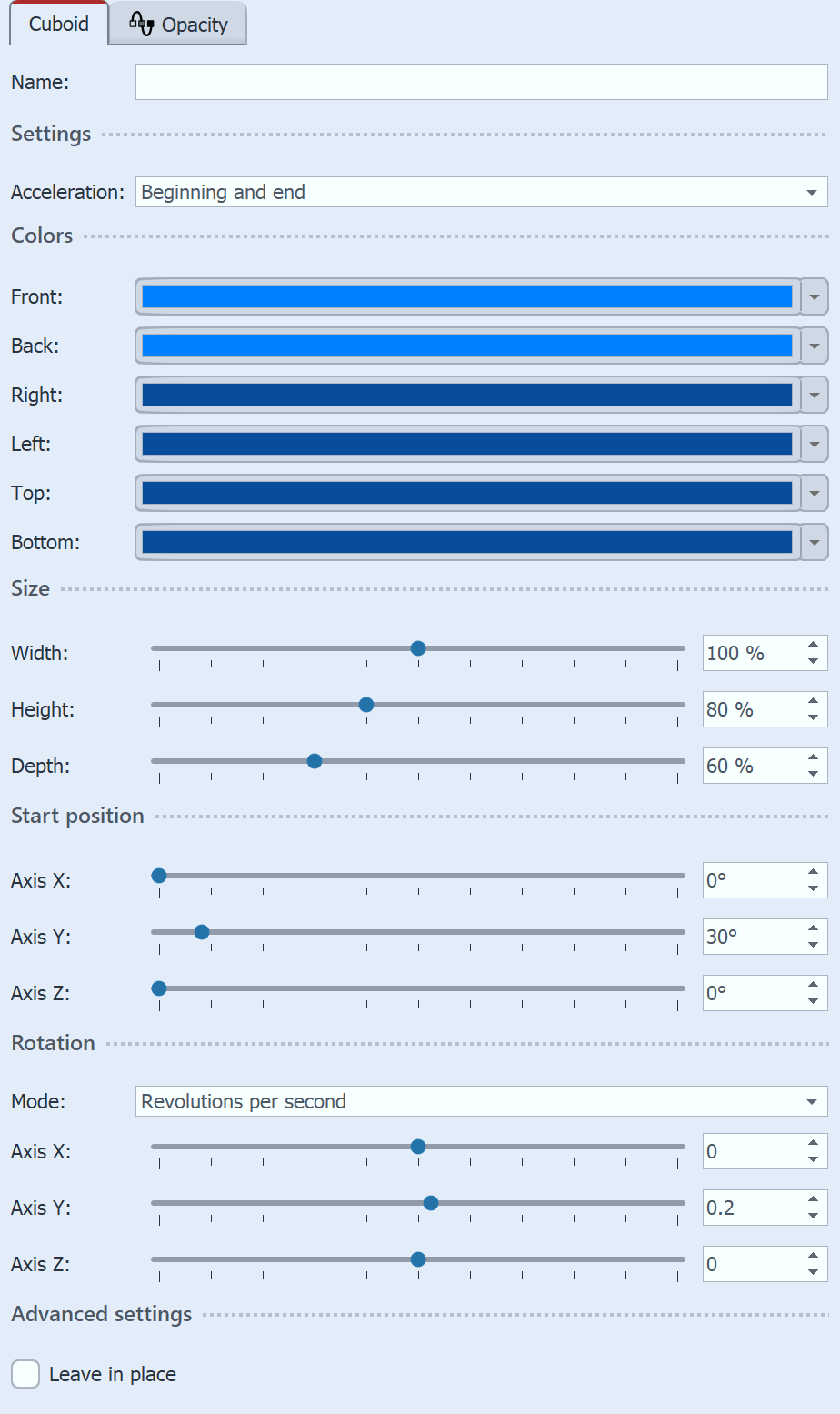
Task: Decrease Height with the down arrow
Action: tap(813, 717)
